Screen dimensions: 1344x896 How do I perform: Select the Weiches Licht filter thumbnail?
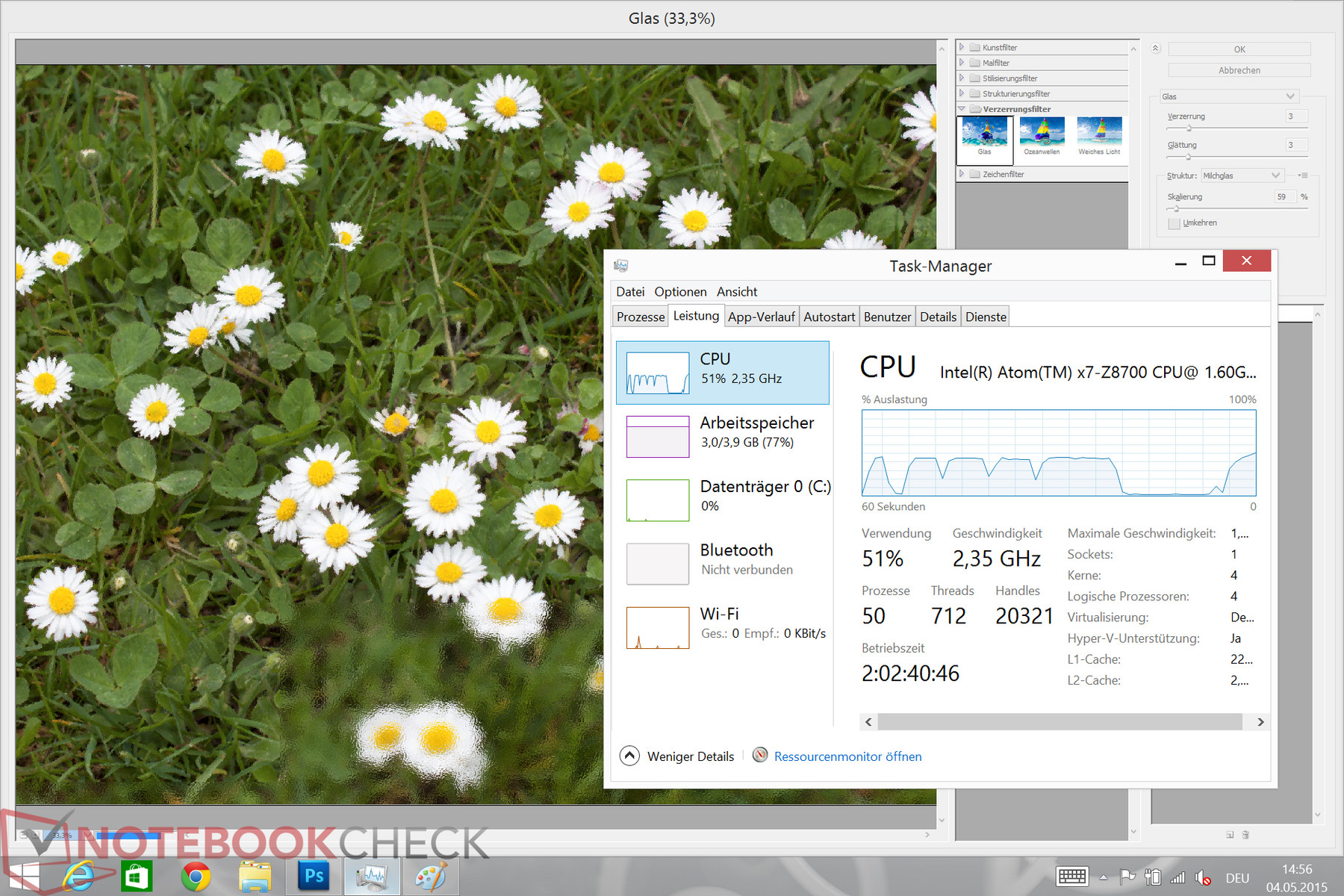click(1099, 137)
